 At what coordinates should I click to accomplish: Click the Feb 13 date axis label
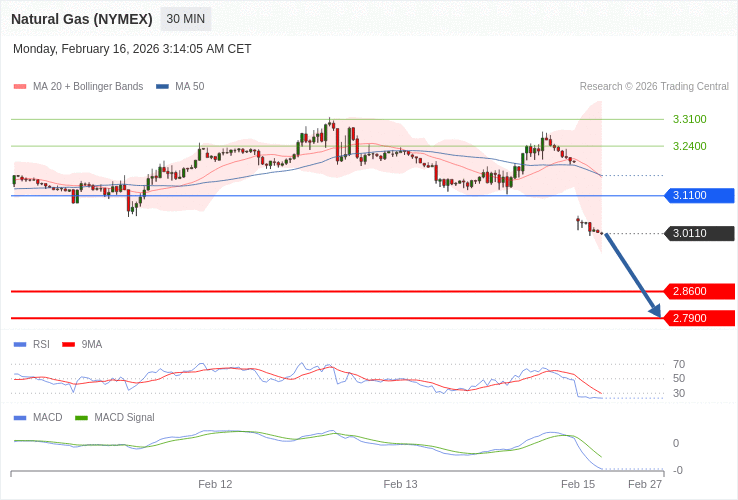(400, 484)
